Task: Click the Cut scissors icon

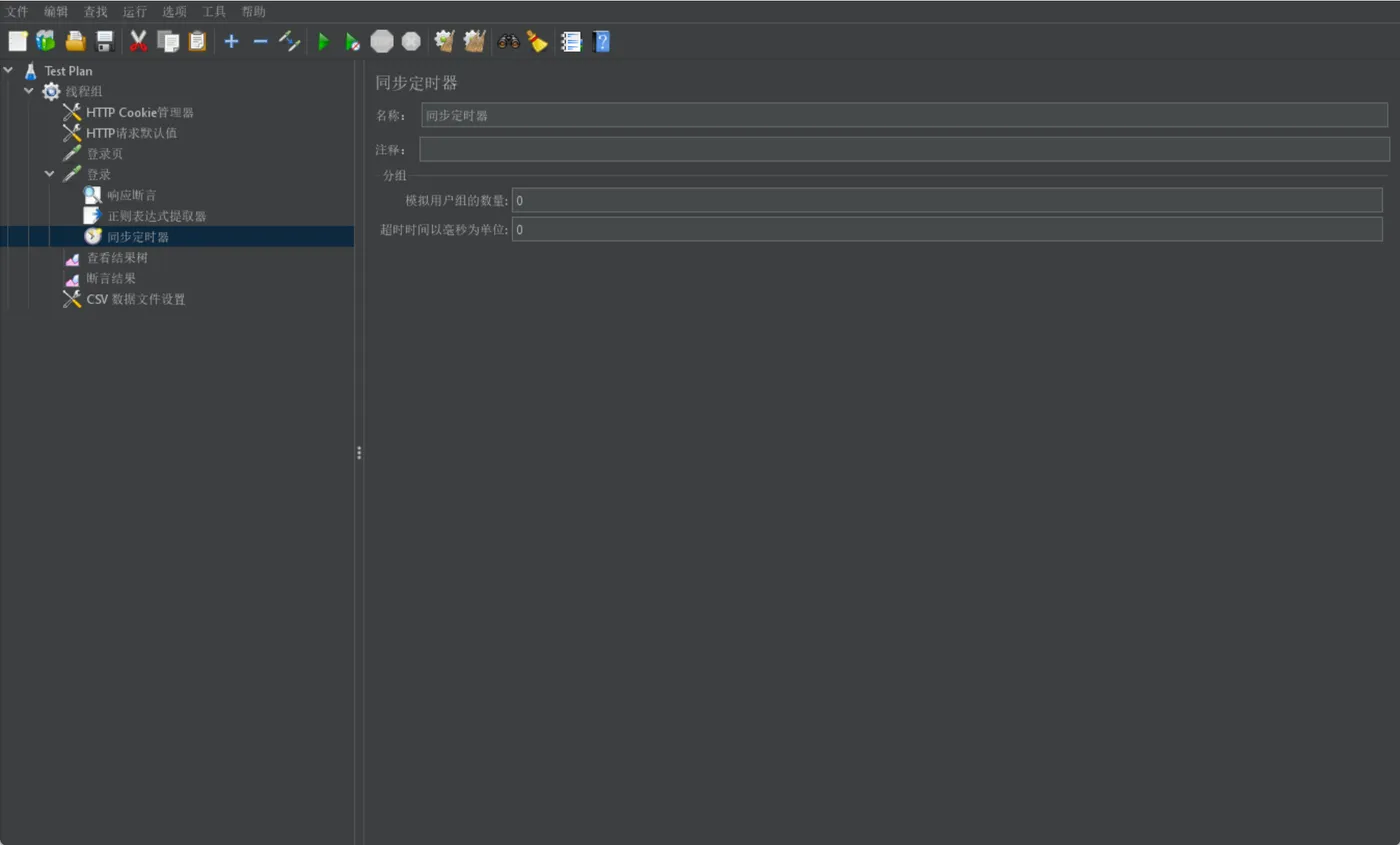Action: [x=139, y=41]
